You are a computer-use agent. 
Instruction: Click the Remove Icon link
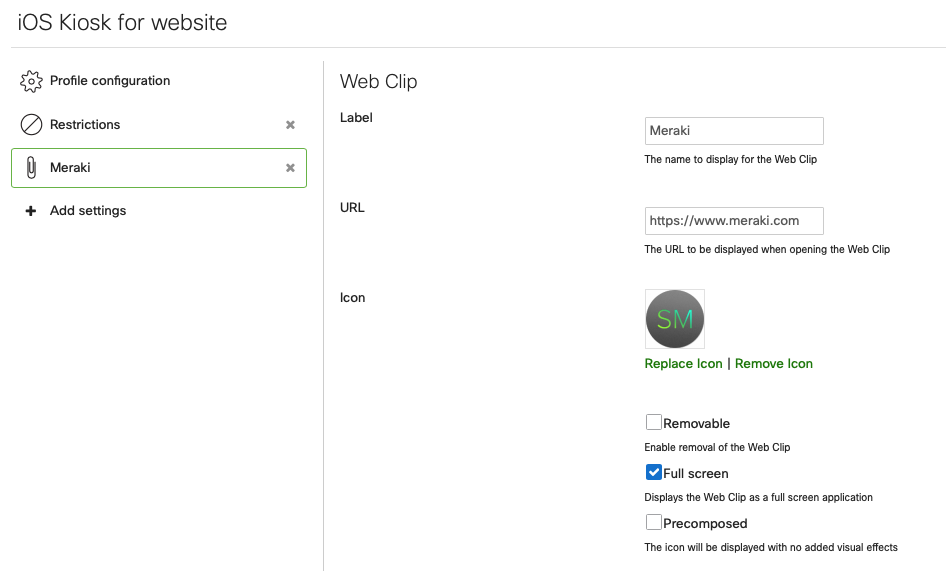774,364
